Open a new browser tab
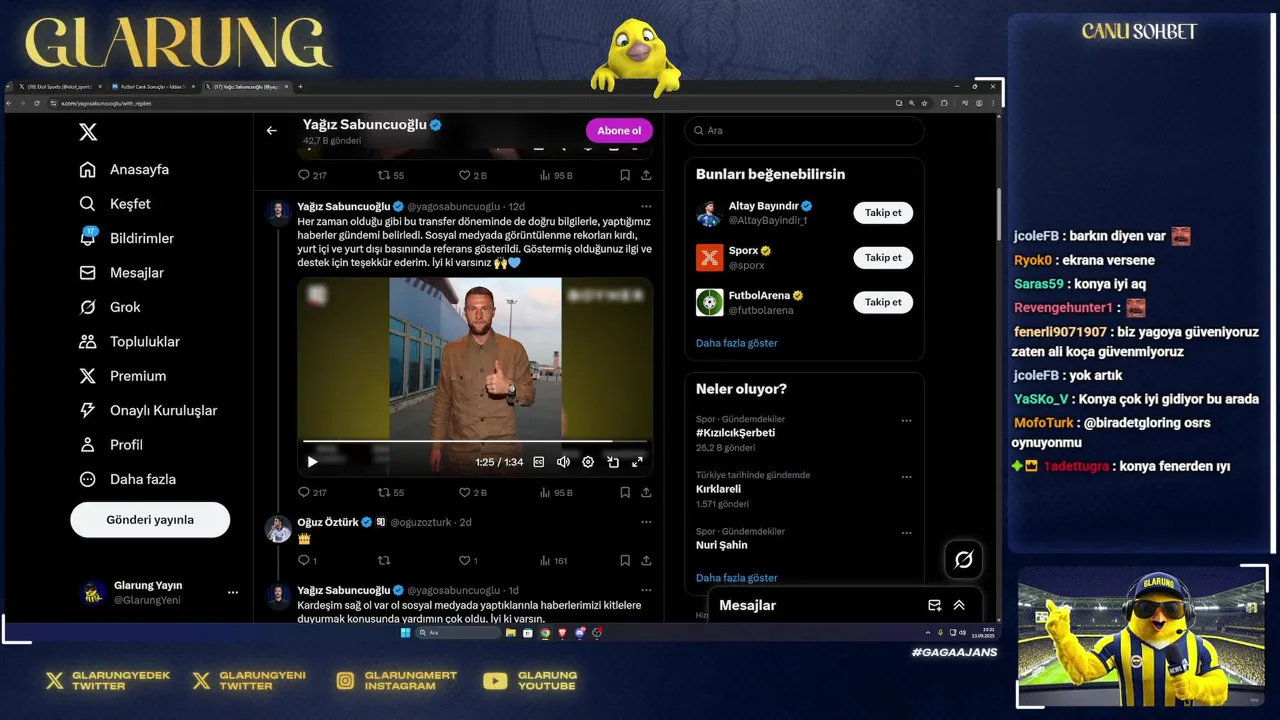1280x720 pixels. (x=299, y=87)
